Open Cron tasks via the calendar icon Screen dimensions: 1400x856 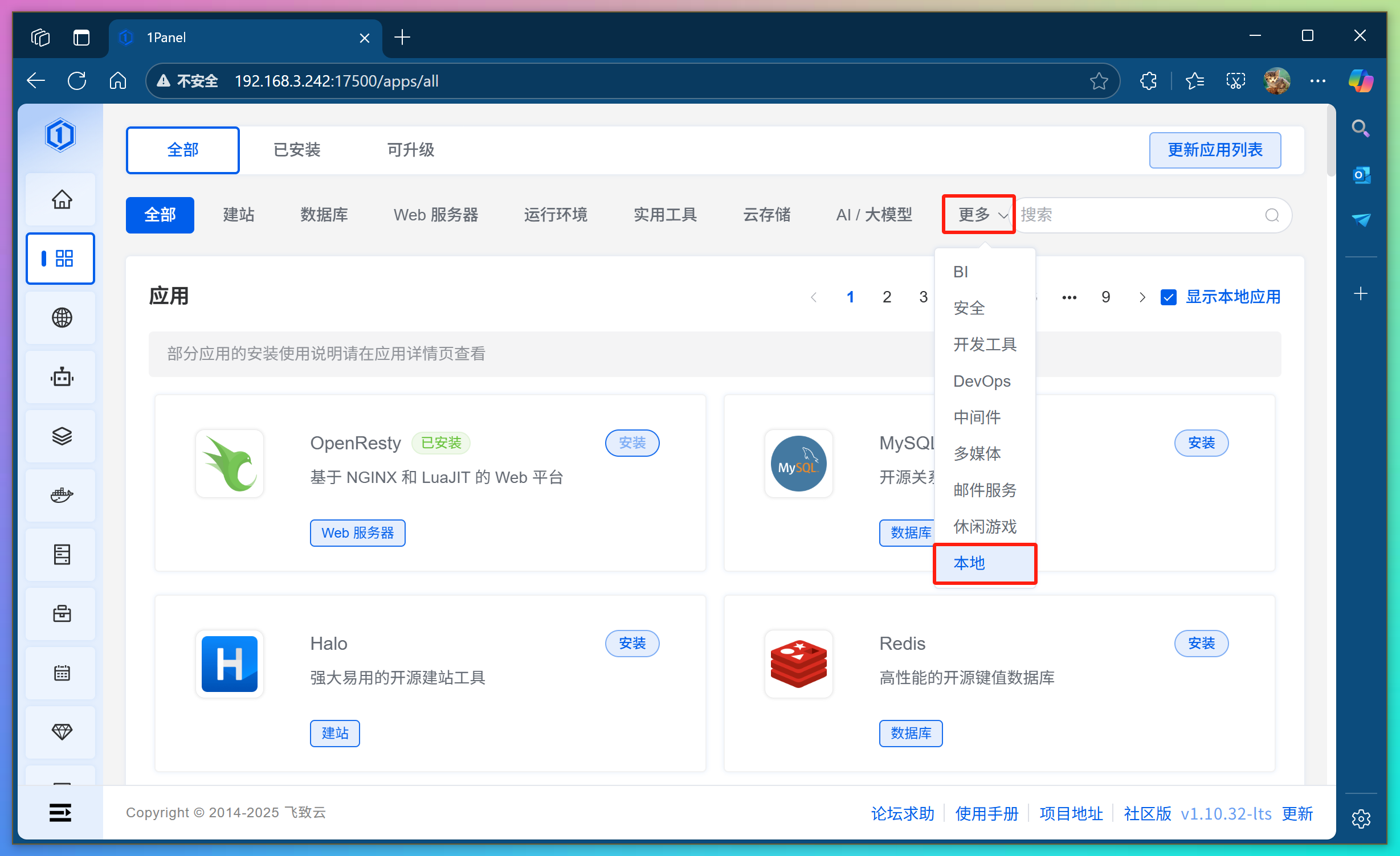[60, 673]
